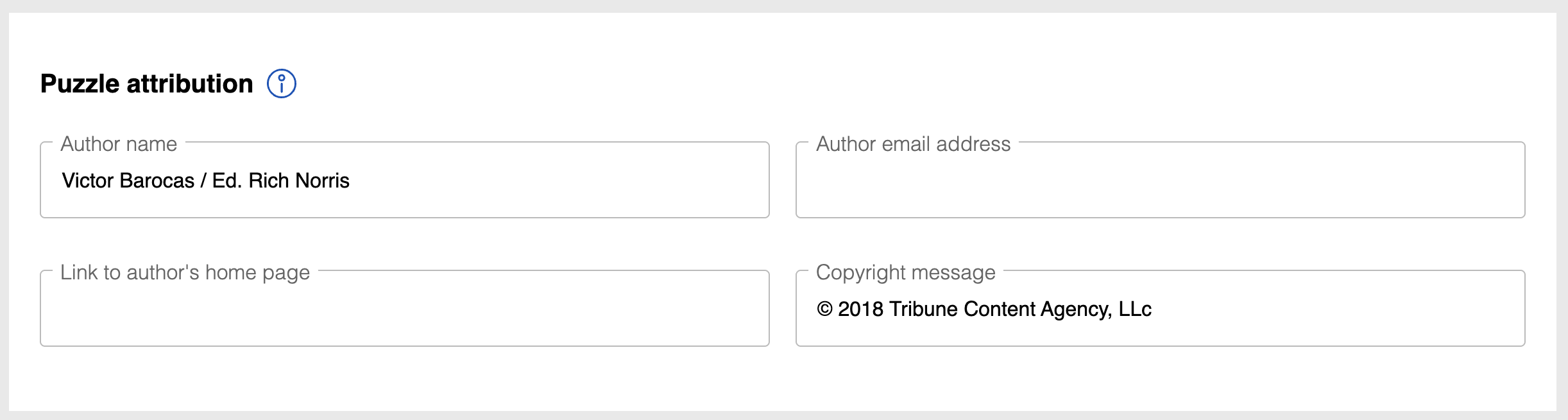Click the year "2018" in Copyright message

point(860,309)
